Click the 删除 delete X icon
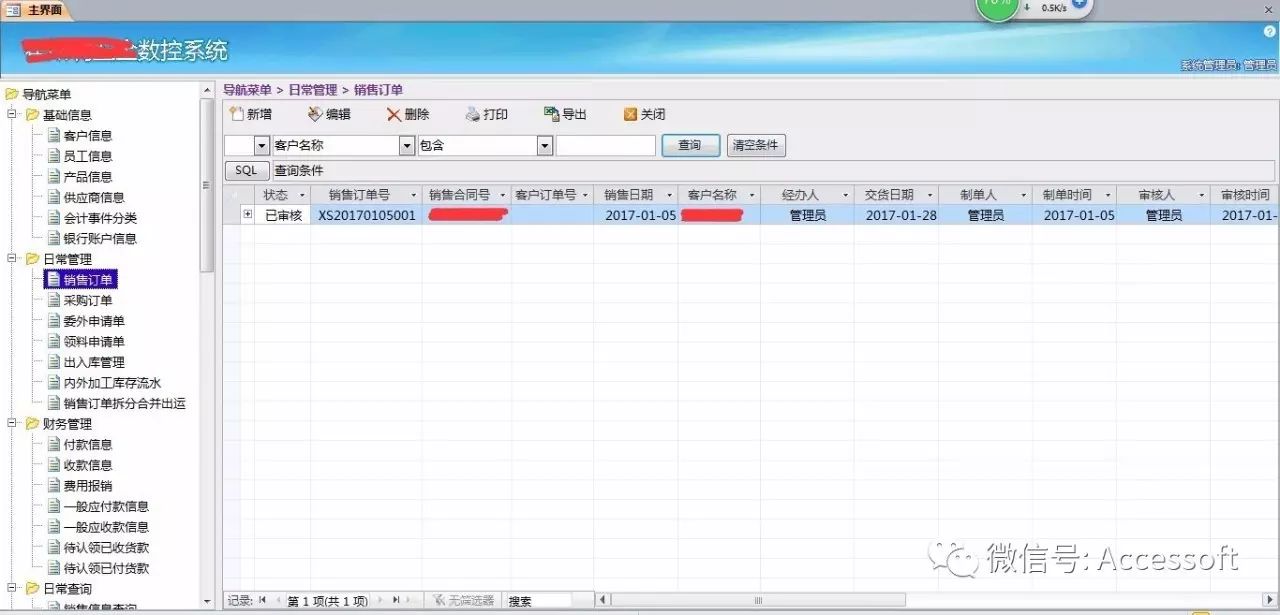 (x=394, y=114)
